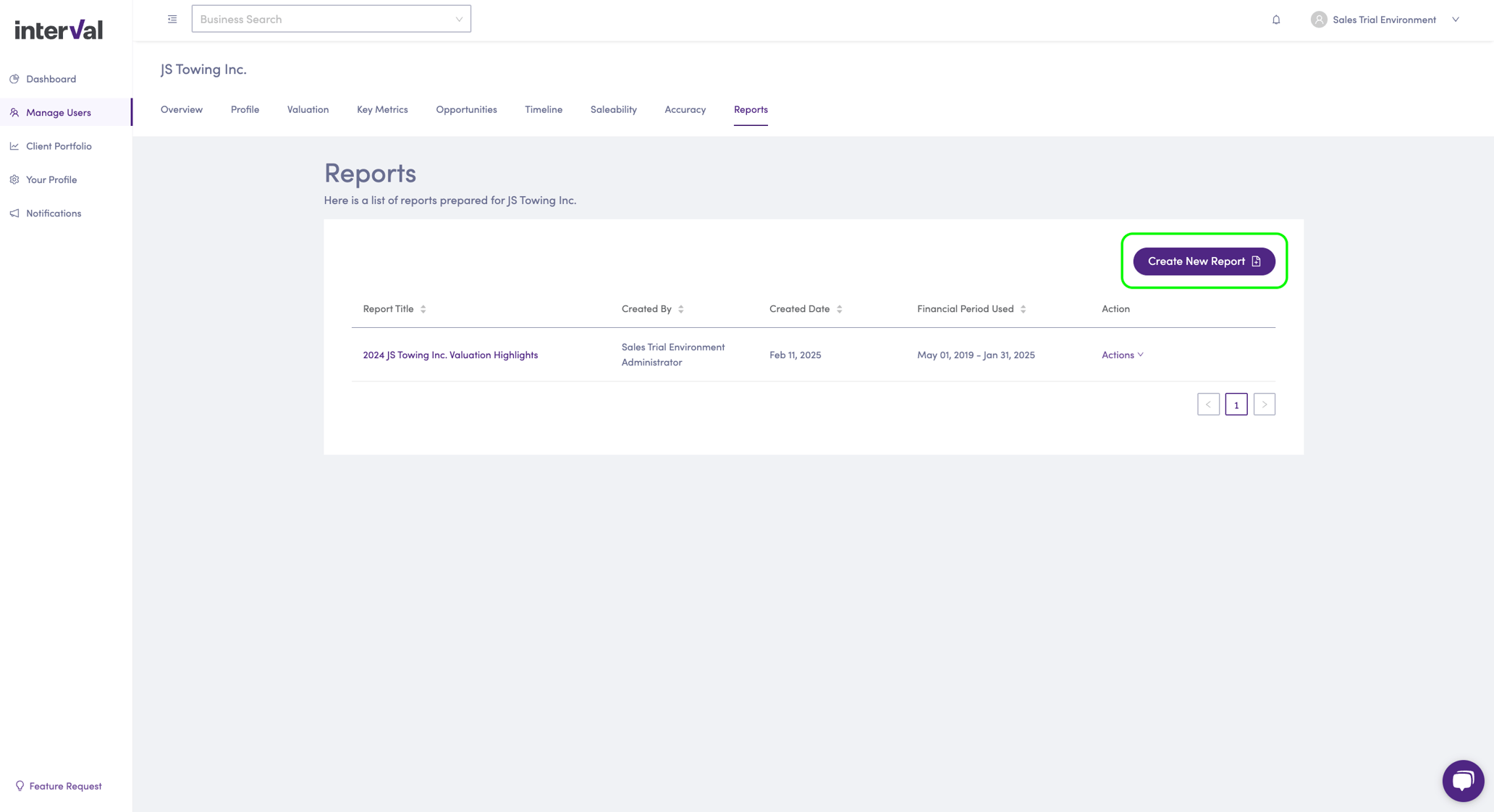Image resolution: width=1494 pixels, height=812 pixels.
Task: Switch to the Key Metrics tab
Action: click(x=382, y=109)
